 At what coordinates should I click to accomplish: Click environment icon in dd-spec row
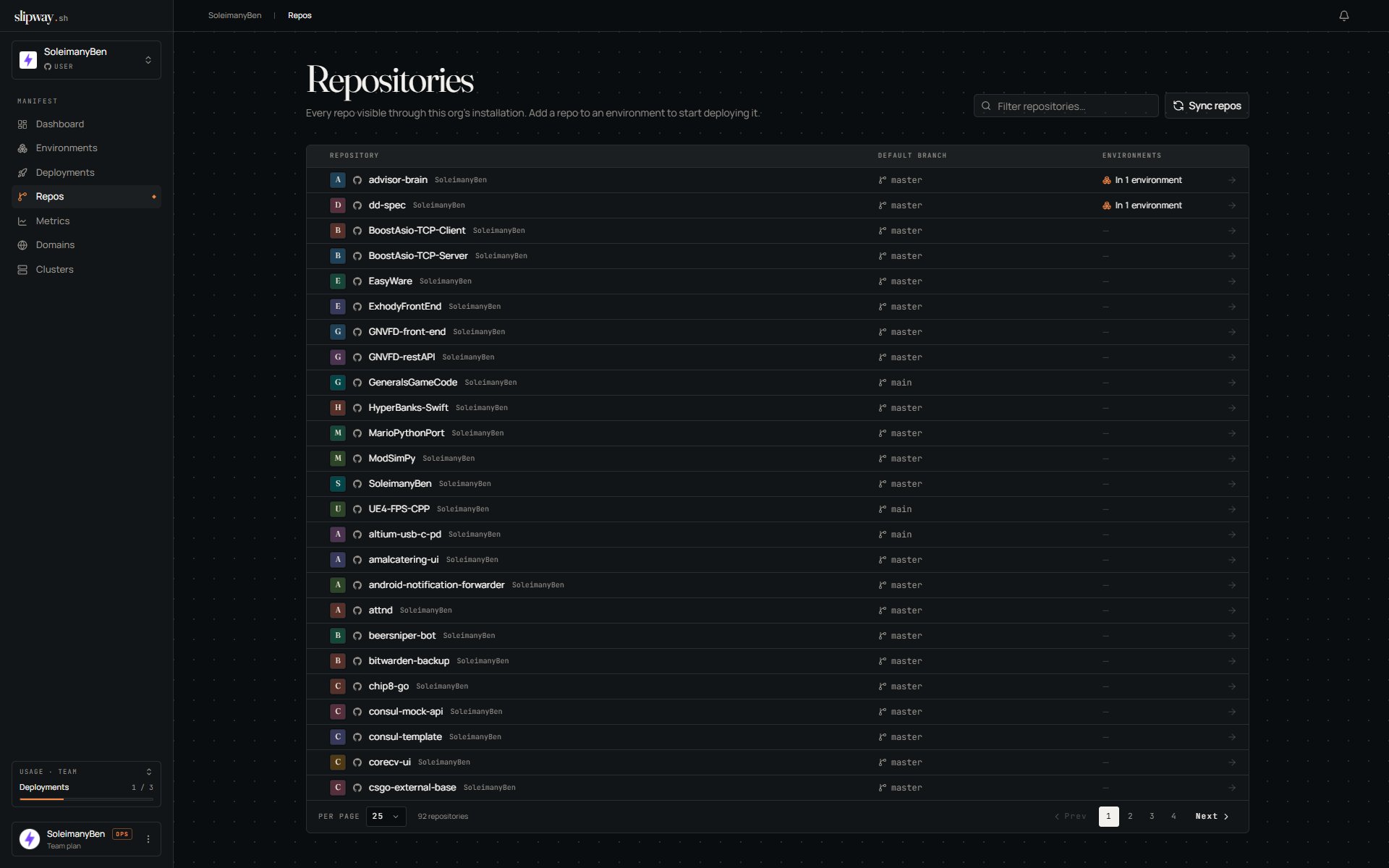(x=1106, y=205)
